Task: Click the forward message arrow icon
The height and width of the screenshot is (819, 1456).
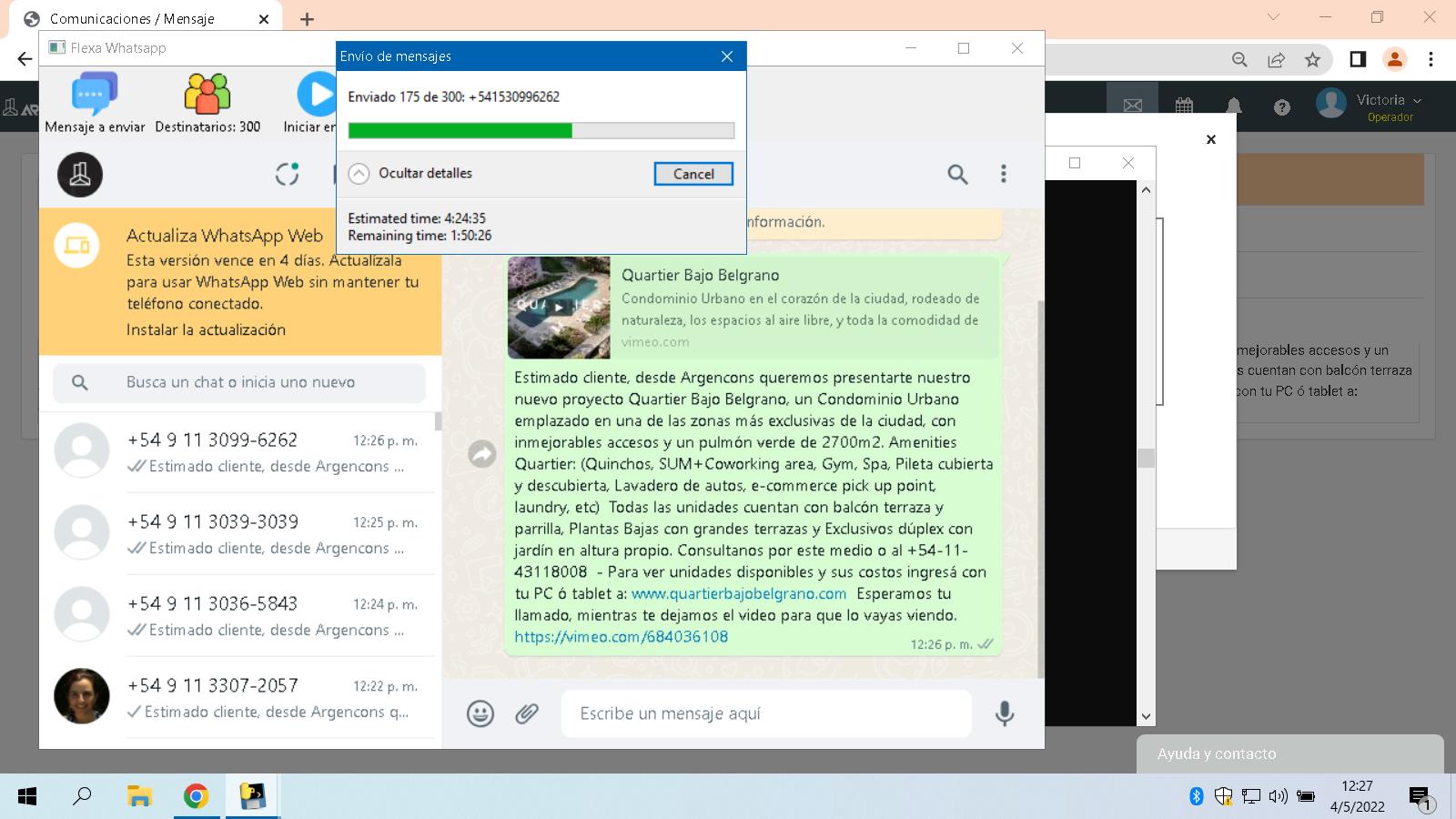Action: (482, 453)
